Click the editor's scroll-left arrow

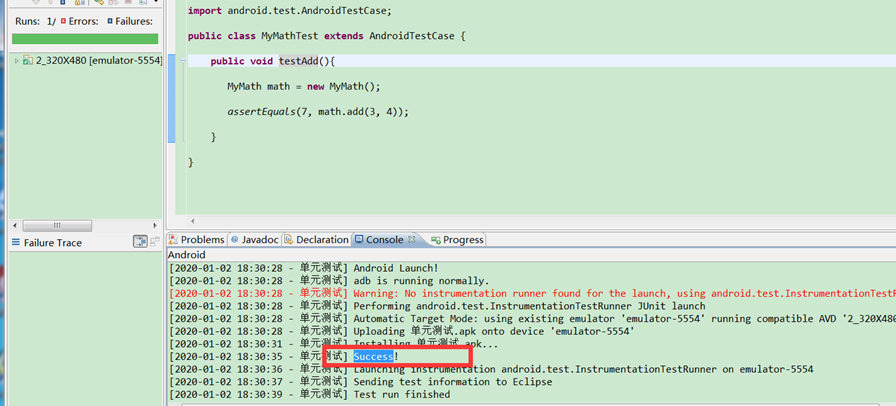tap(193, 221)
